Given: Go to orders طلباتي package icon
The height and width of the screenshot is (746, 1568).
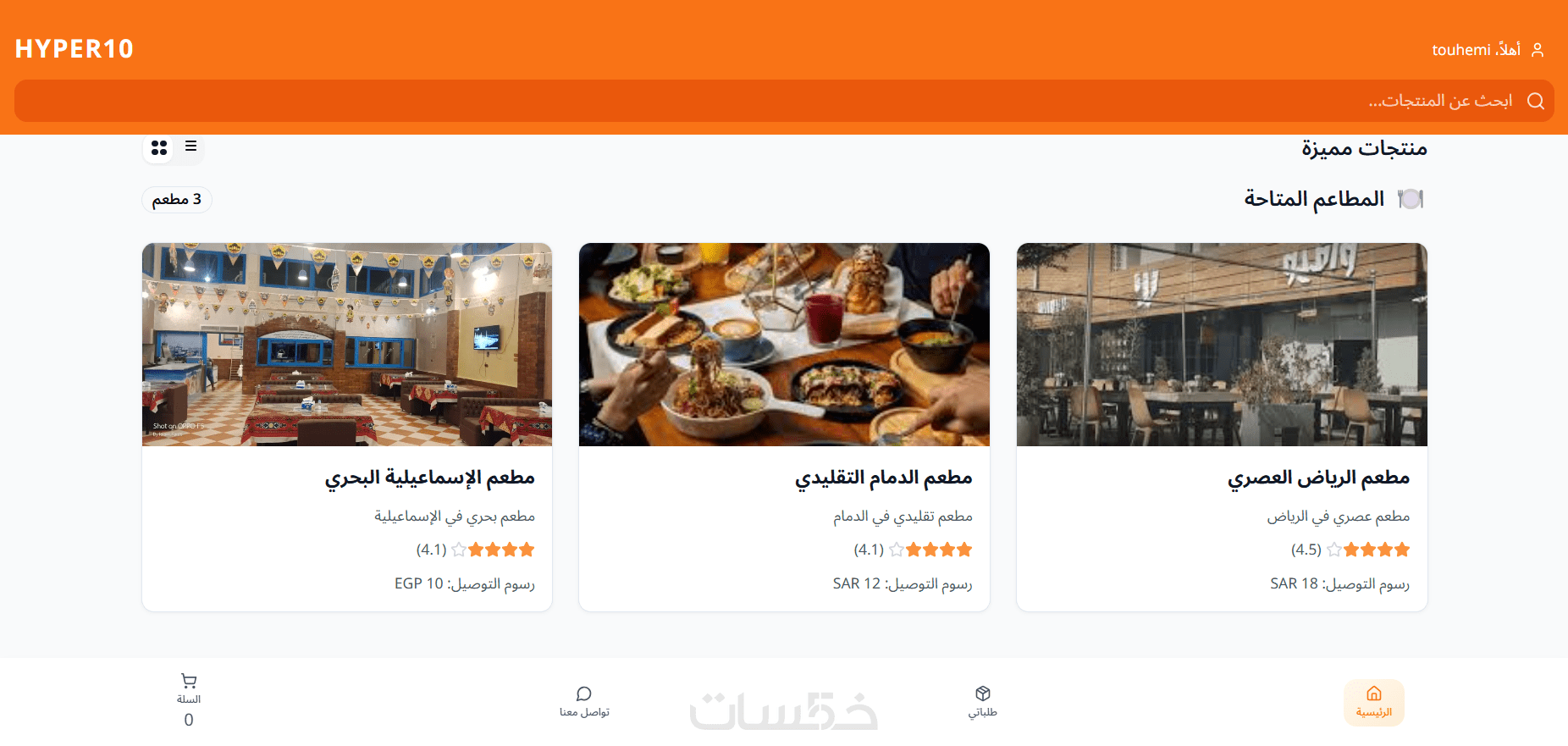Looking at the screenshot, I should click(983, 694).
